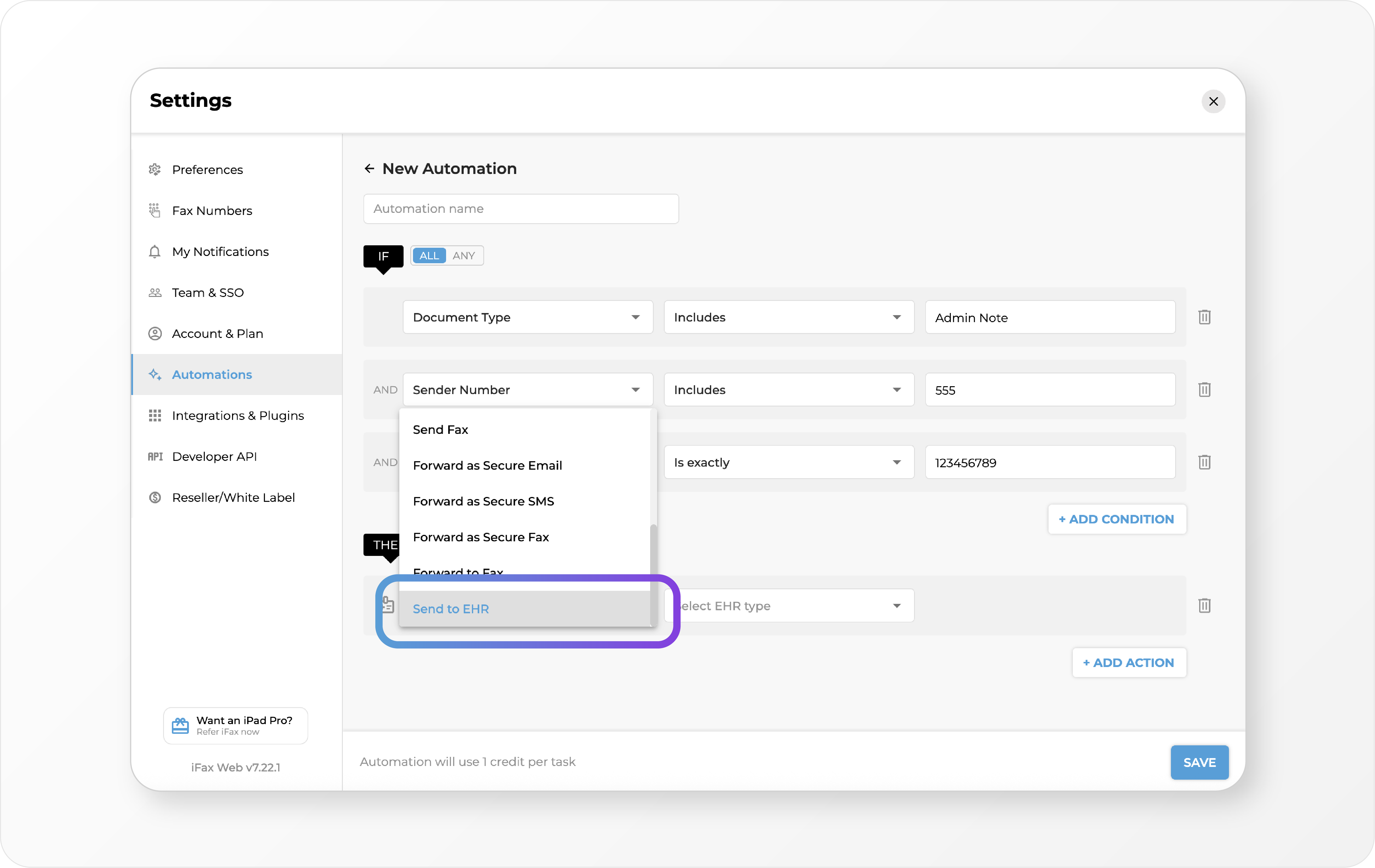Select Send to EHR from action list

coord(451,609)
